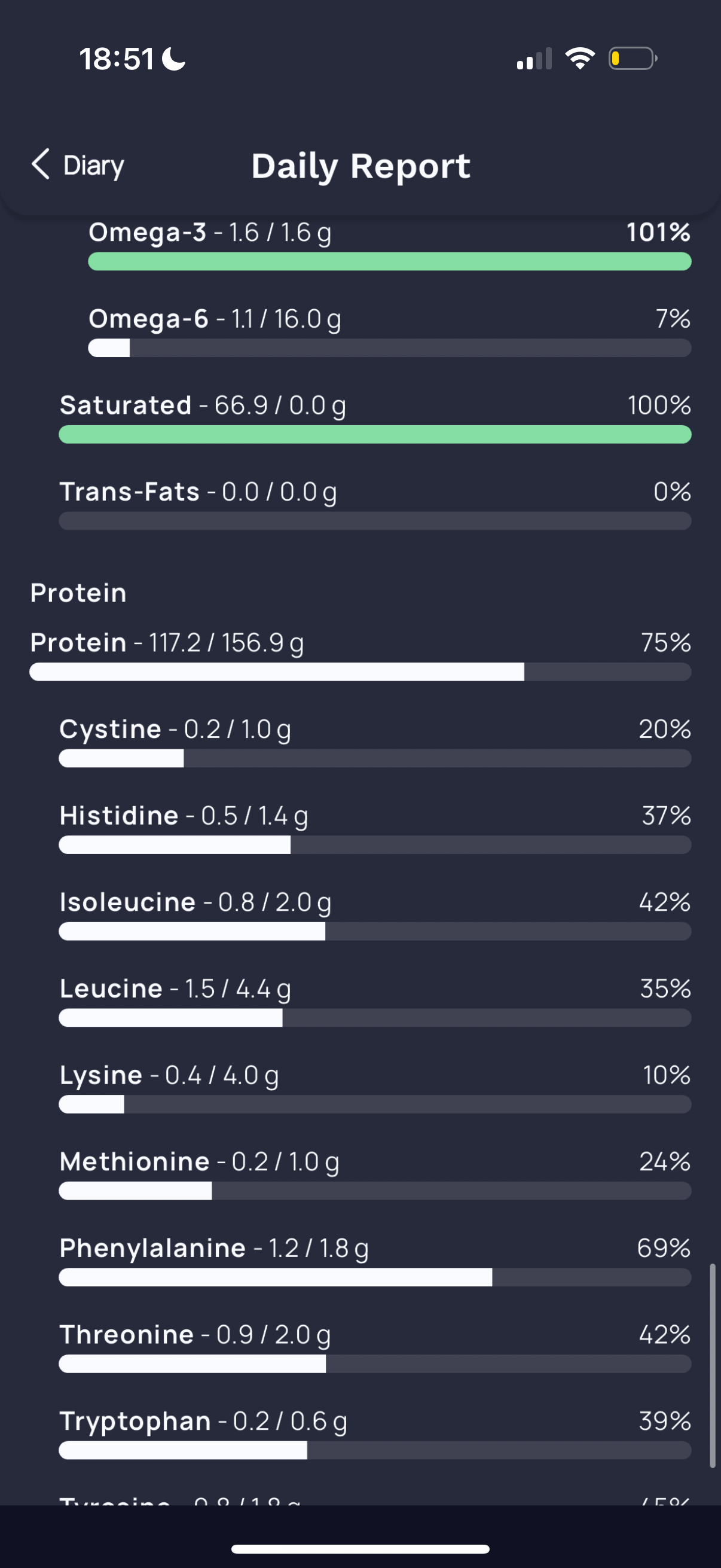Tap the battery indicator icon
721x1568 pixels.
[633, 59]
